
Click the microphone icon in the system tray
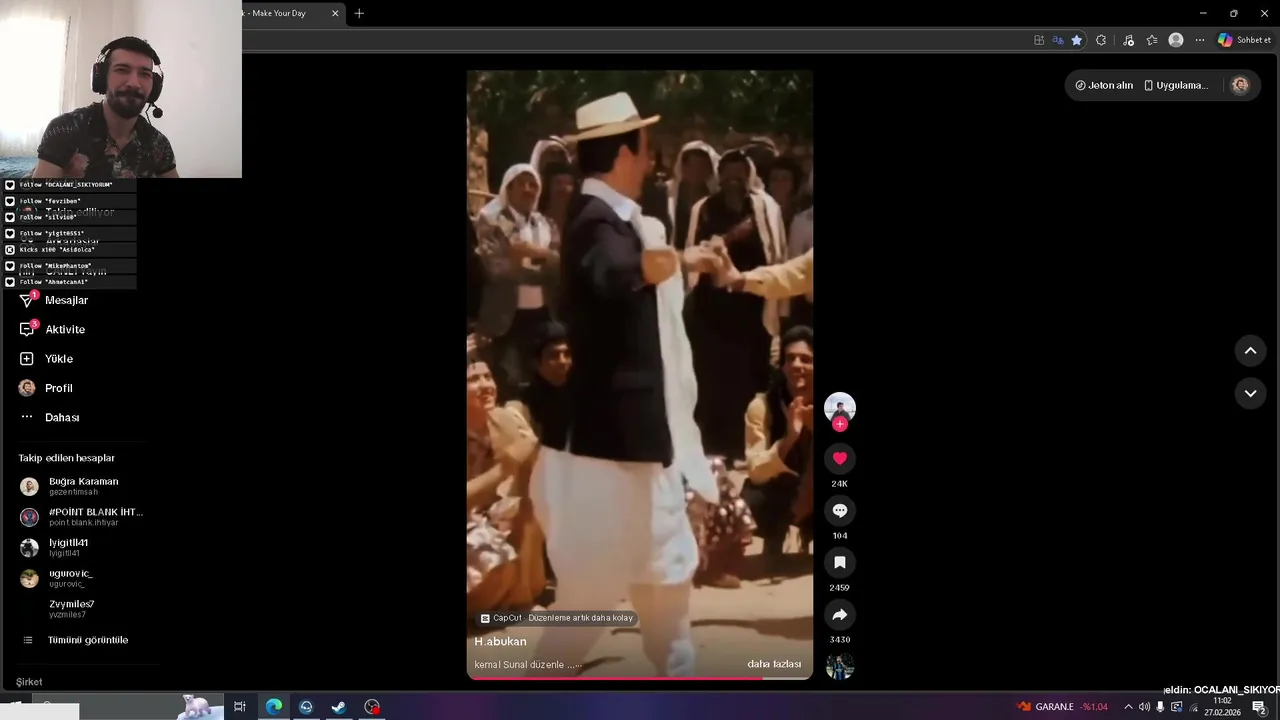pyautogui.click(x=1160, y=707)
